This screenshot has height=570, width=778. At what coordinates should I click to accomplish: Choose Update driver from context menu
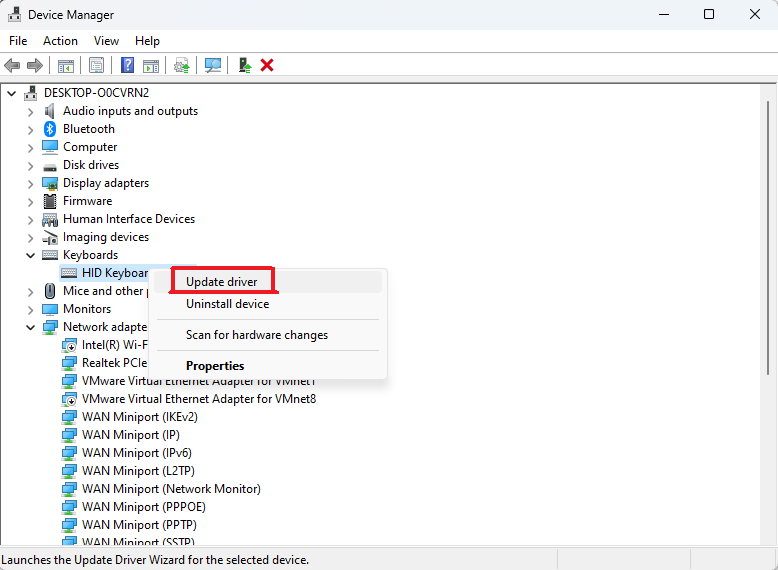pyautogui.click(x=268, y=282)
